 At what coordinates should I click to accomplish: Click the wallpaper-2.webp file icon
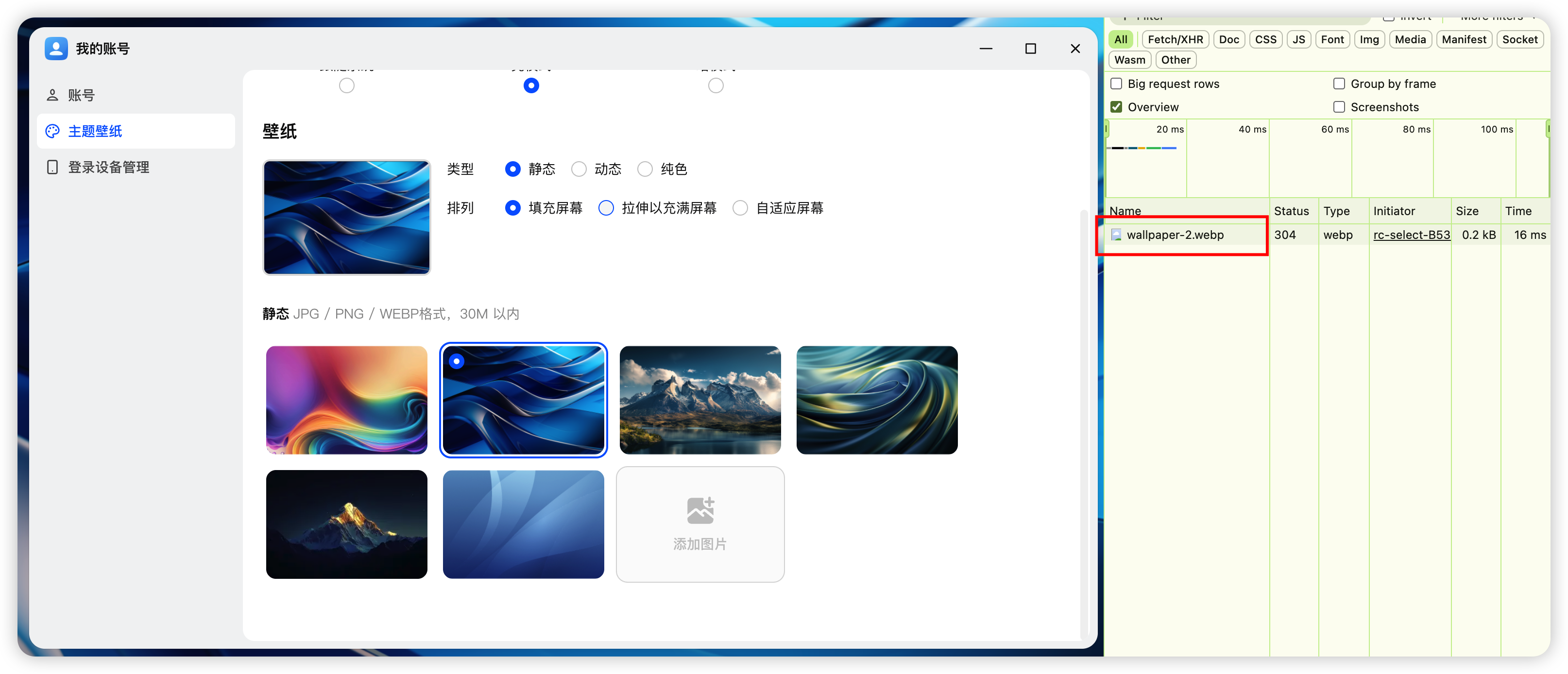point(1116,235)
